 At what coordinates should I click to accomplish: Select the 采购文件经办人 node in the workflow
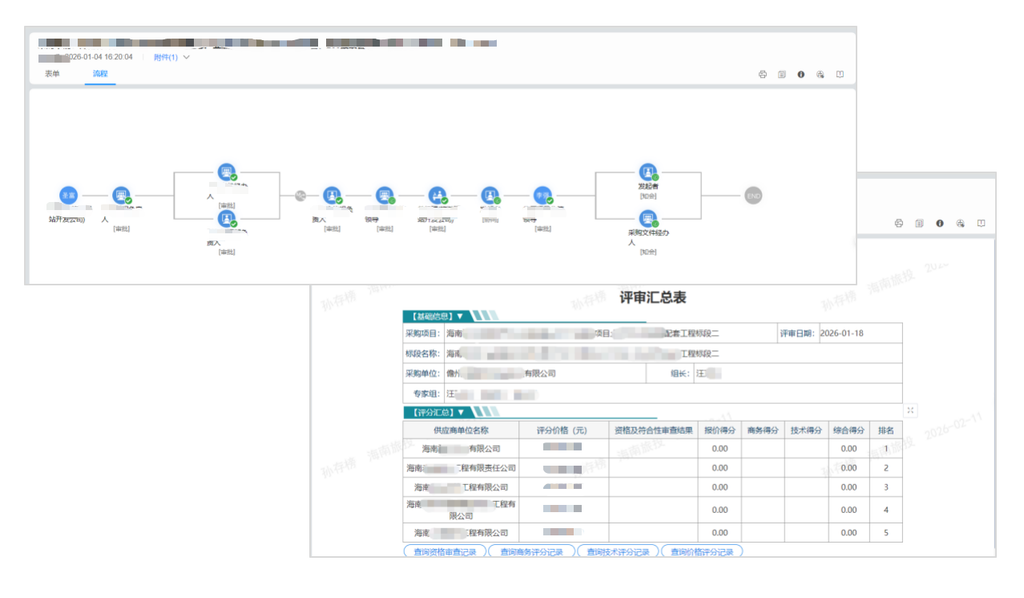(x=648, y=219)
